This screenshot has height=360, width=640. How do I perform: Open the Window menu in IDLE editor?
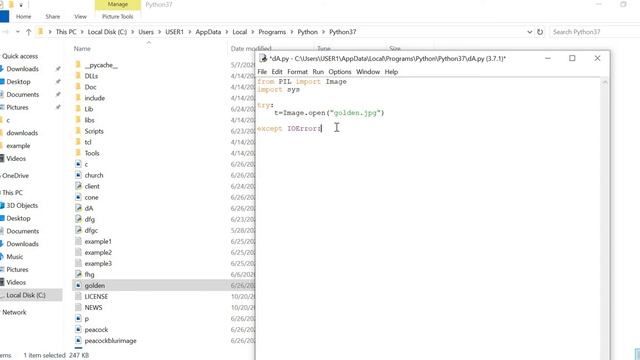point(368,71)
